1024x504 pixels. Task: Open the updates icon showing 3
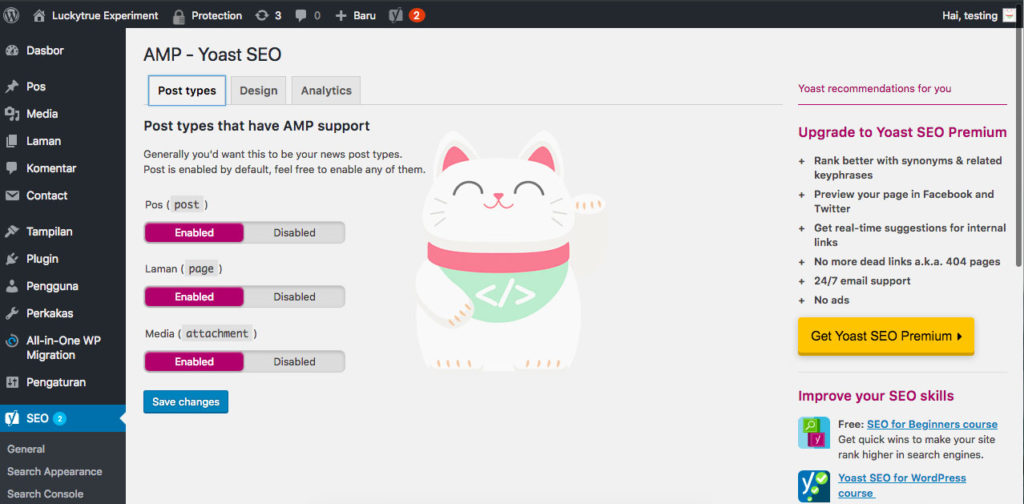click(x=262, y=15)
